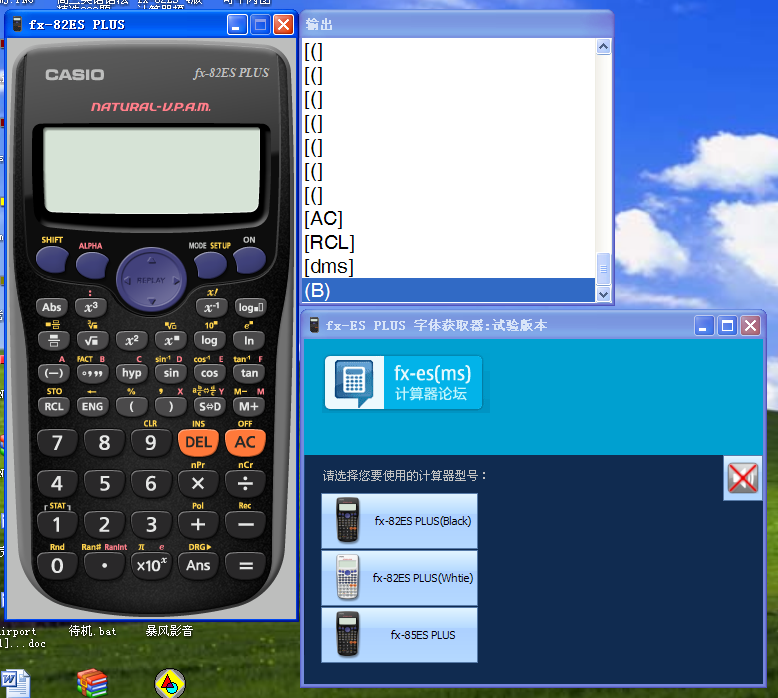Click the log base key
778x698 pixels.
tap(250, 307)
